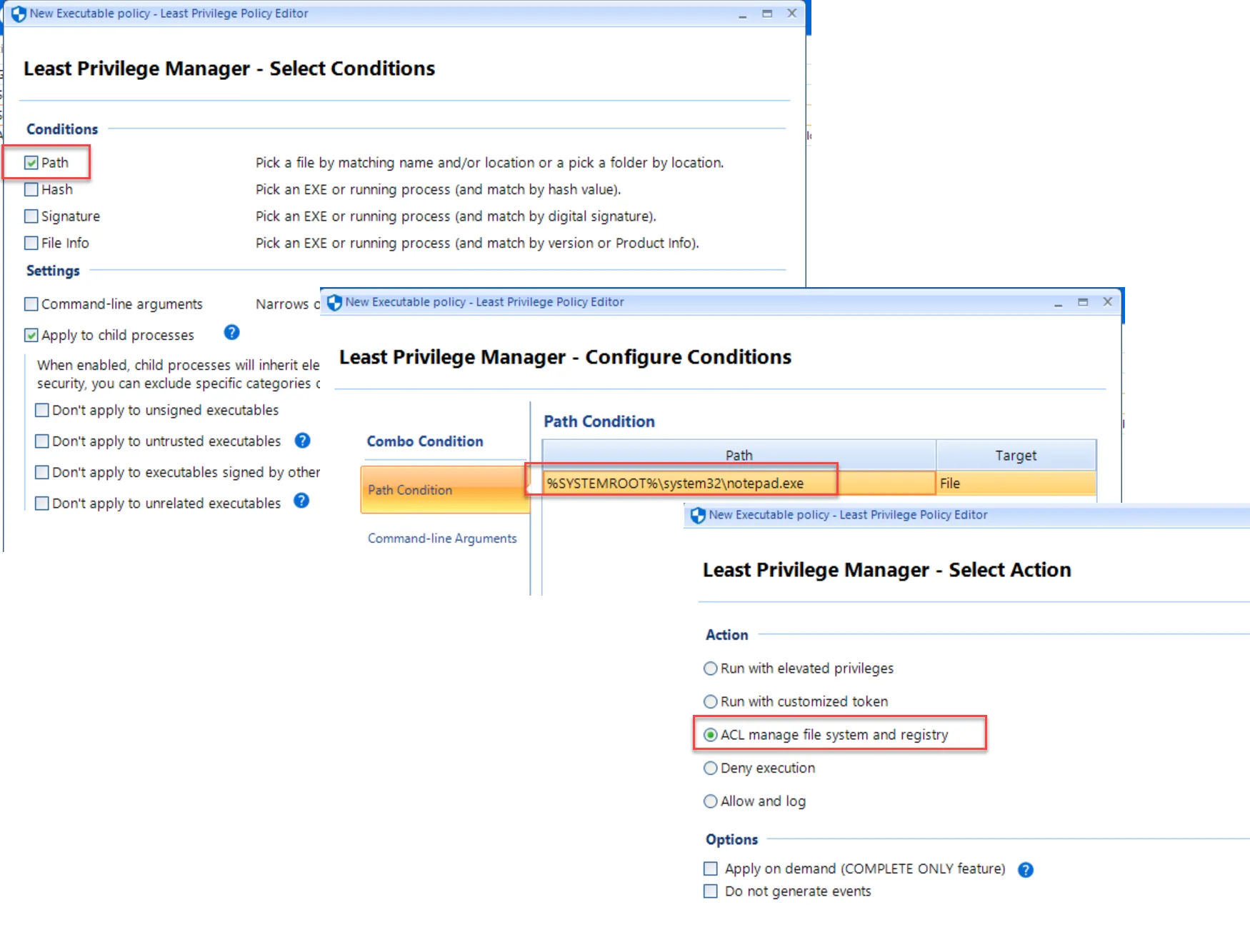The image size is (1250, 952).
Task: Check Do not generate events
Action: (710, 891)
